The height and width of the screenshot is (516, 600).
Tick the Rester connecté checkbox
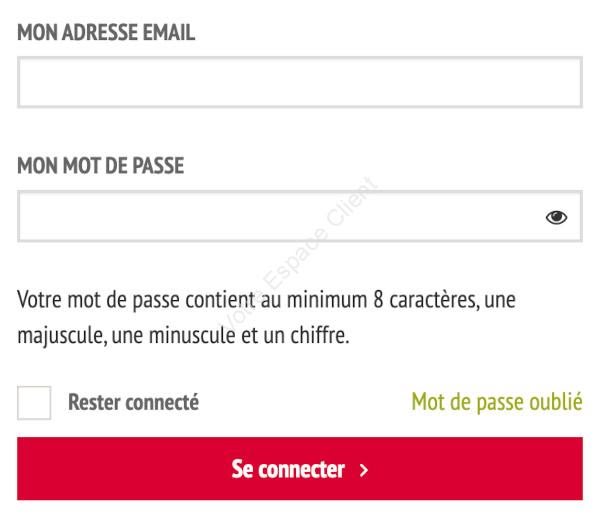pos(34,403)
